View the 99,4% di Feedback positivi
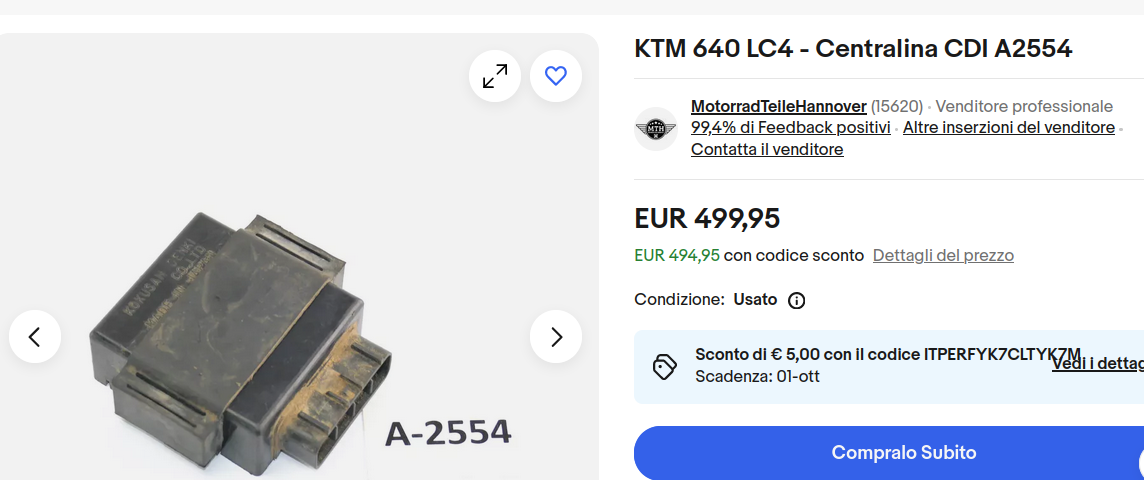 pyautogui.click(x=790, y=128)
